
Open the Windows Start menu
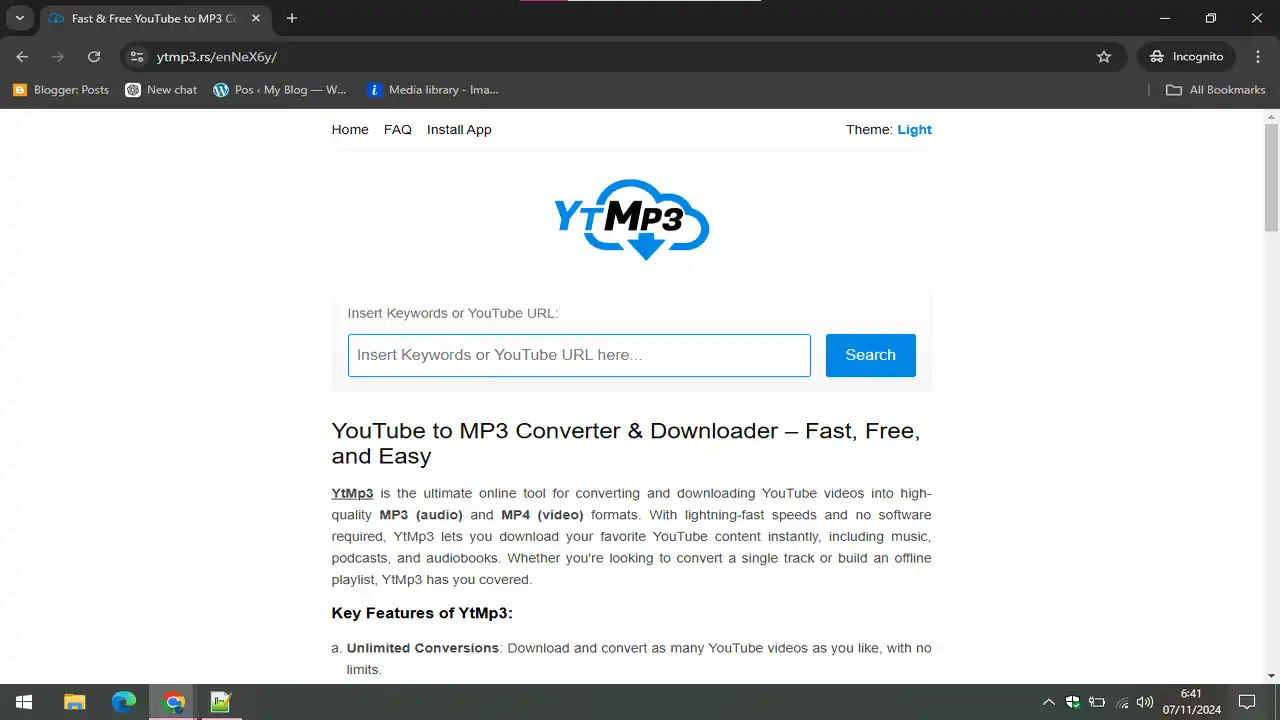[x=24, y=702]
